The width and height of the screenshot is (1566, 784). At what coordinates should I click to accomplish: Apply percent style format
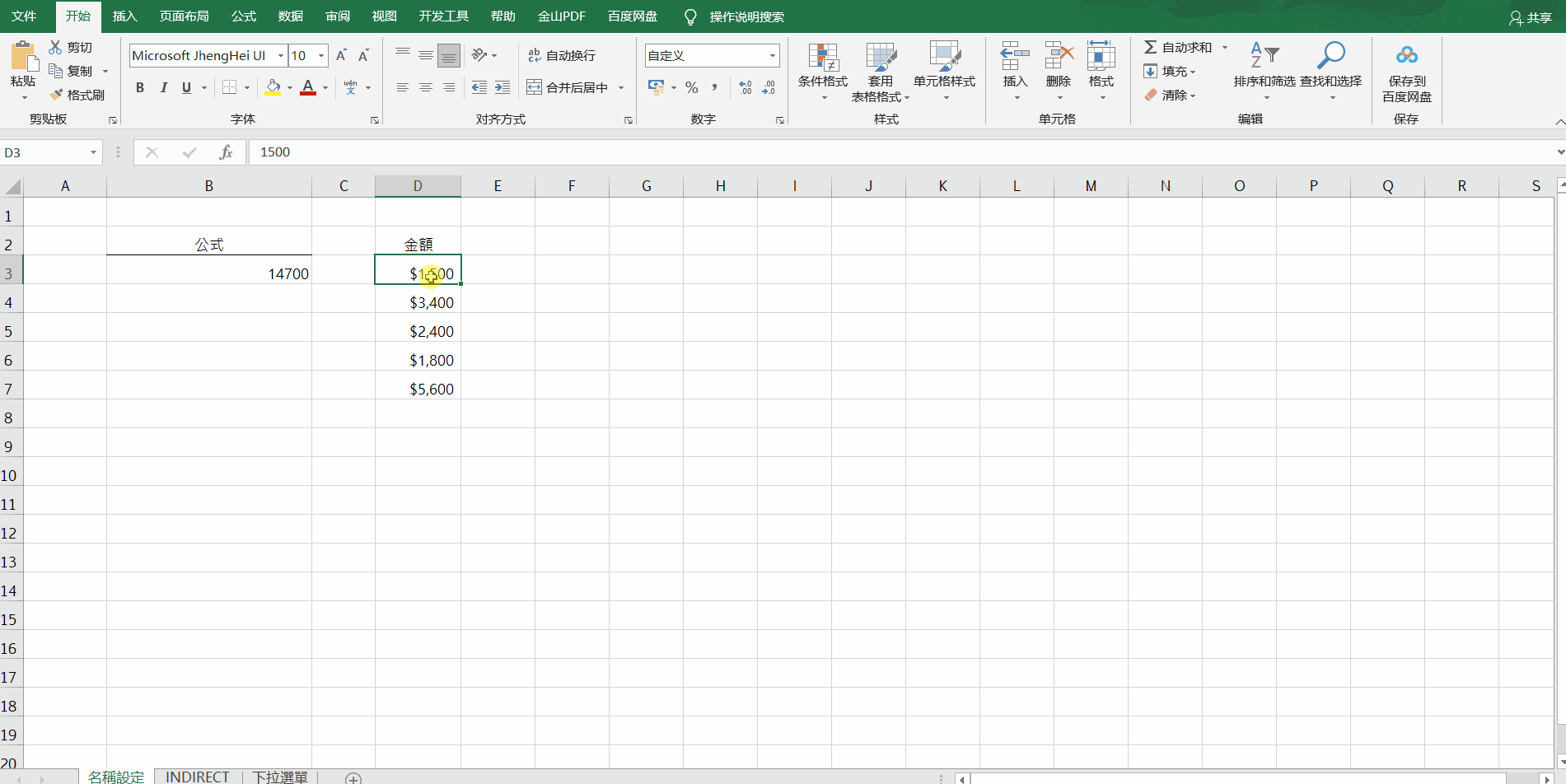click(692, 87)
